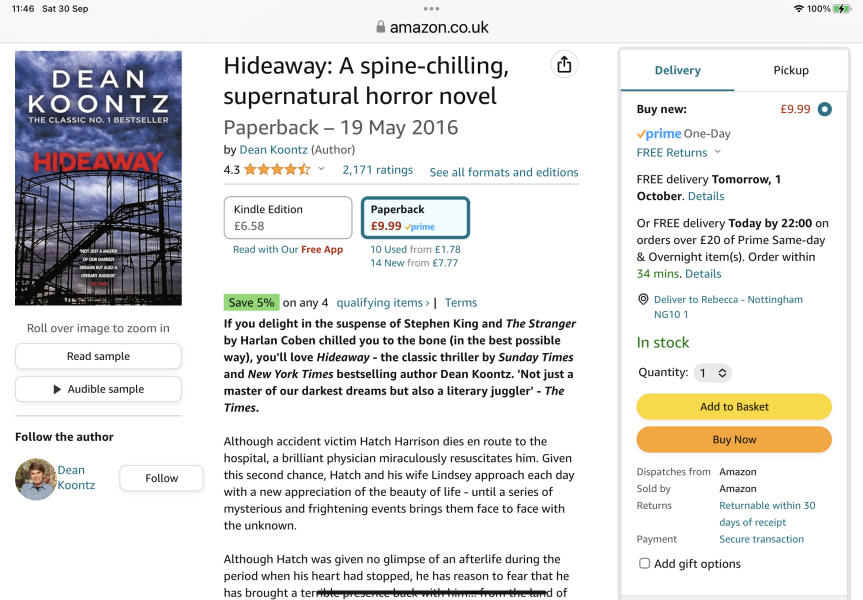
Task: Tap the padlock icon in address bar
Action: (x=380, y=28)
